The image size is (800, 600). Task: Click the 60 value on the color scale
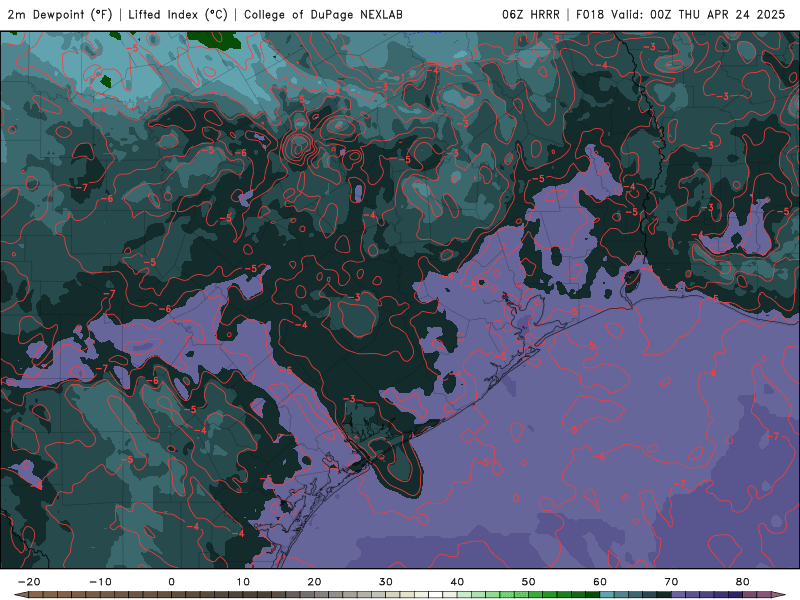pos(600,582)
